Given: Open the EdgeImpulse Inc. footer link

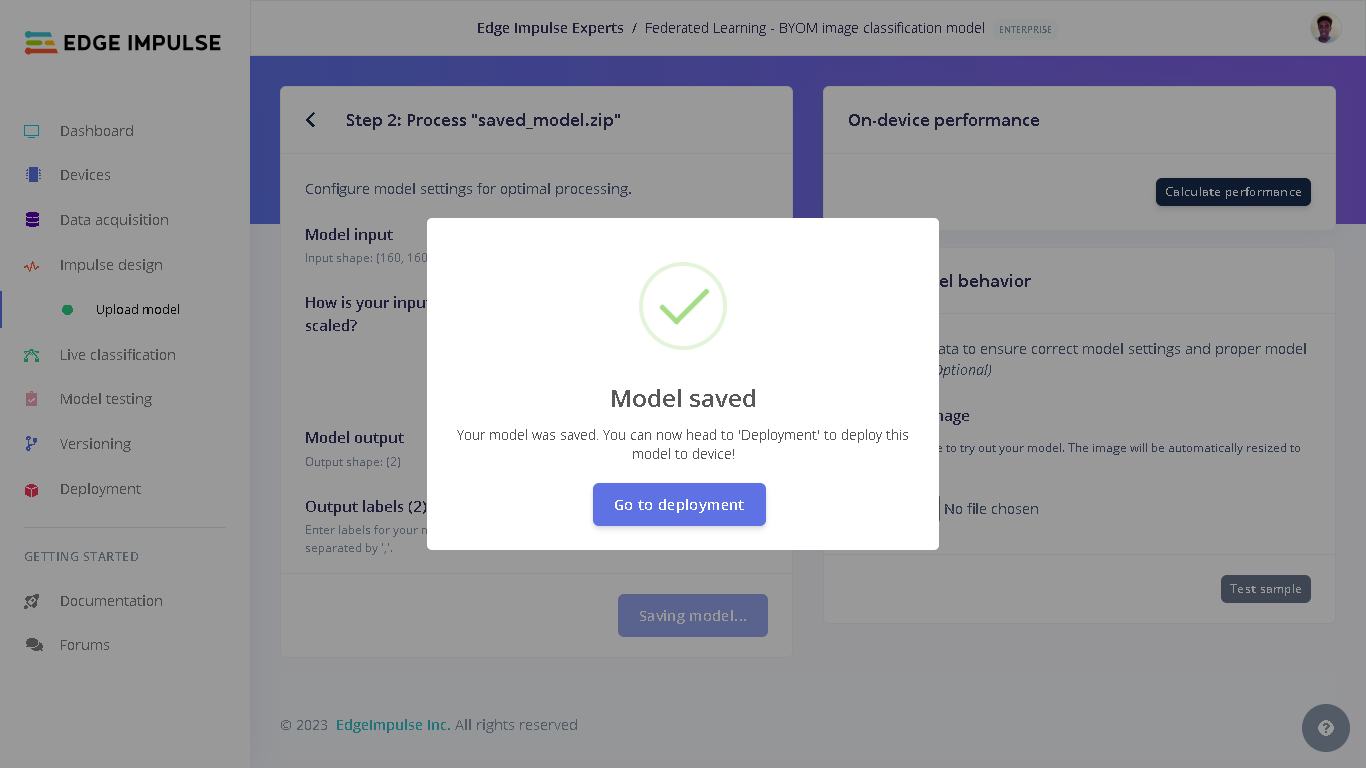Looking at the screenshot, I should coord(393,725).
